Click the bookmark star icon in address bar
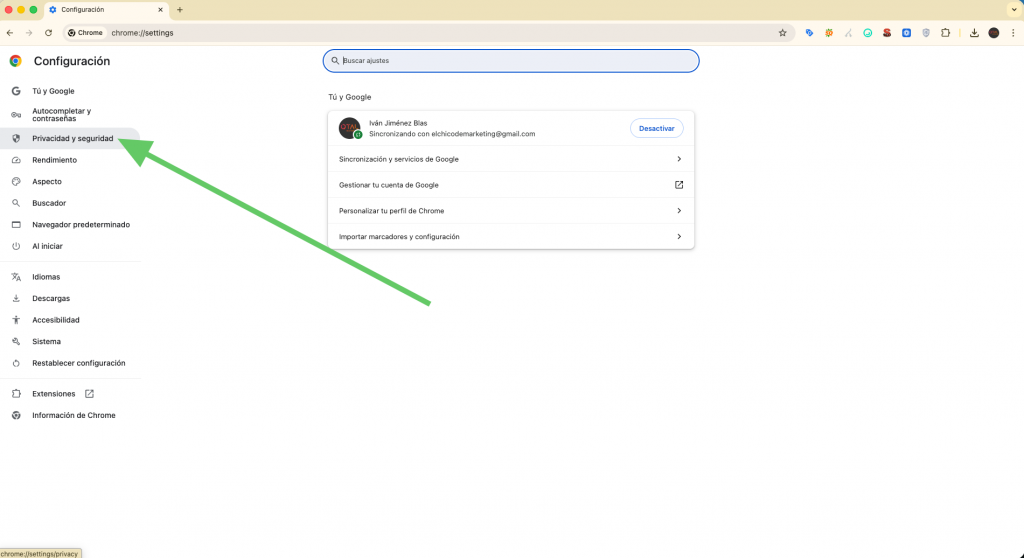The image size is (1024, 558). pyautogui.click(x=782, y=33)
